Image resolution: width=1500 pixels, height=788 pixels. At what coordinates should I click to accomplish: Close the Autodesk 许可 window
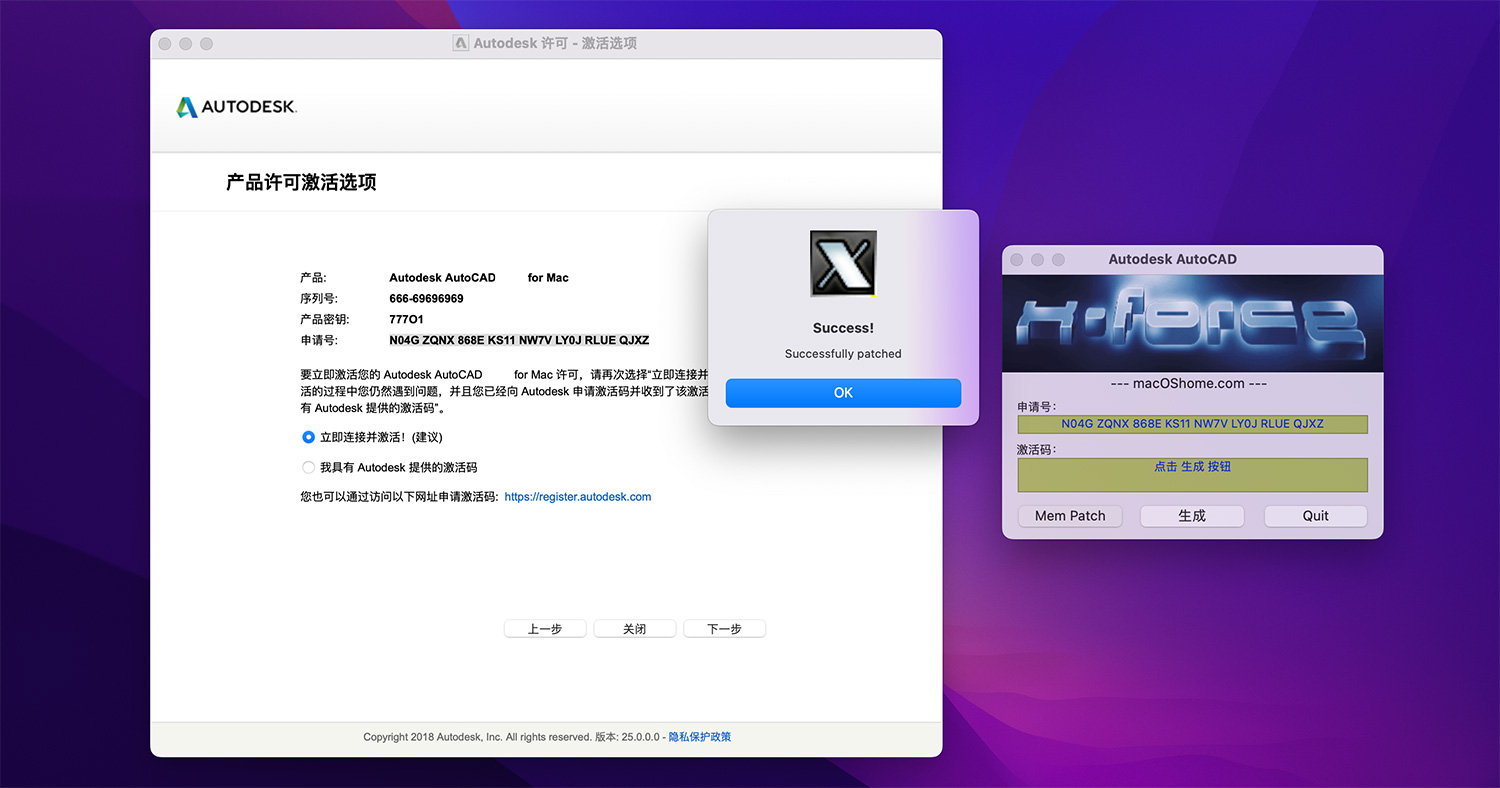pos(164,44)
